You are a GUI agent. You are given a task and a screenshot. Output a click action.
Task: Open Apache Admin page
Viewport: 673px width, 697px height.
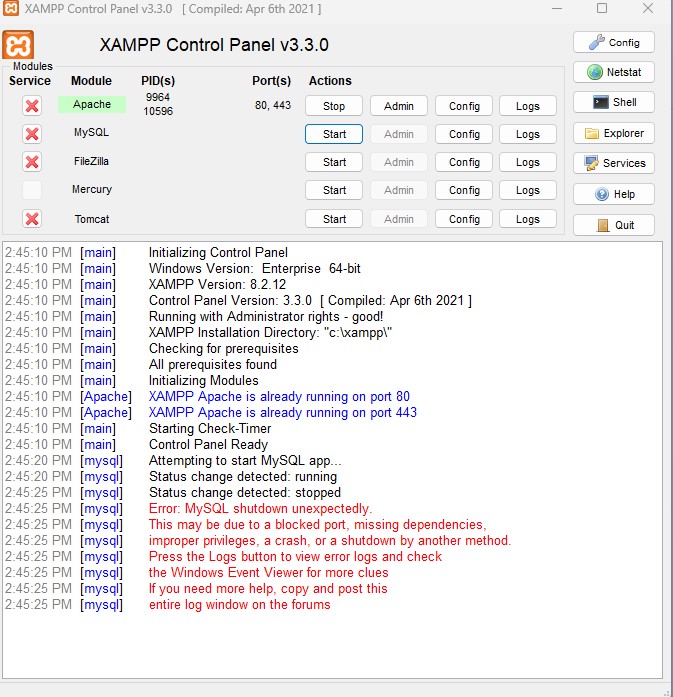pyautogui.click(x=399, y=106)
